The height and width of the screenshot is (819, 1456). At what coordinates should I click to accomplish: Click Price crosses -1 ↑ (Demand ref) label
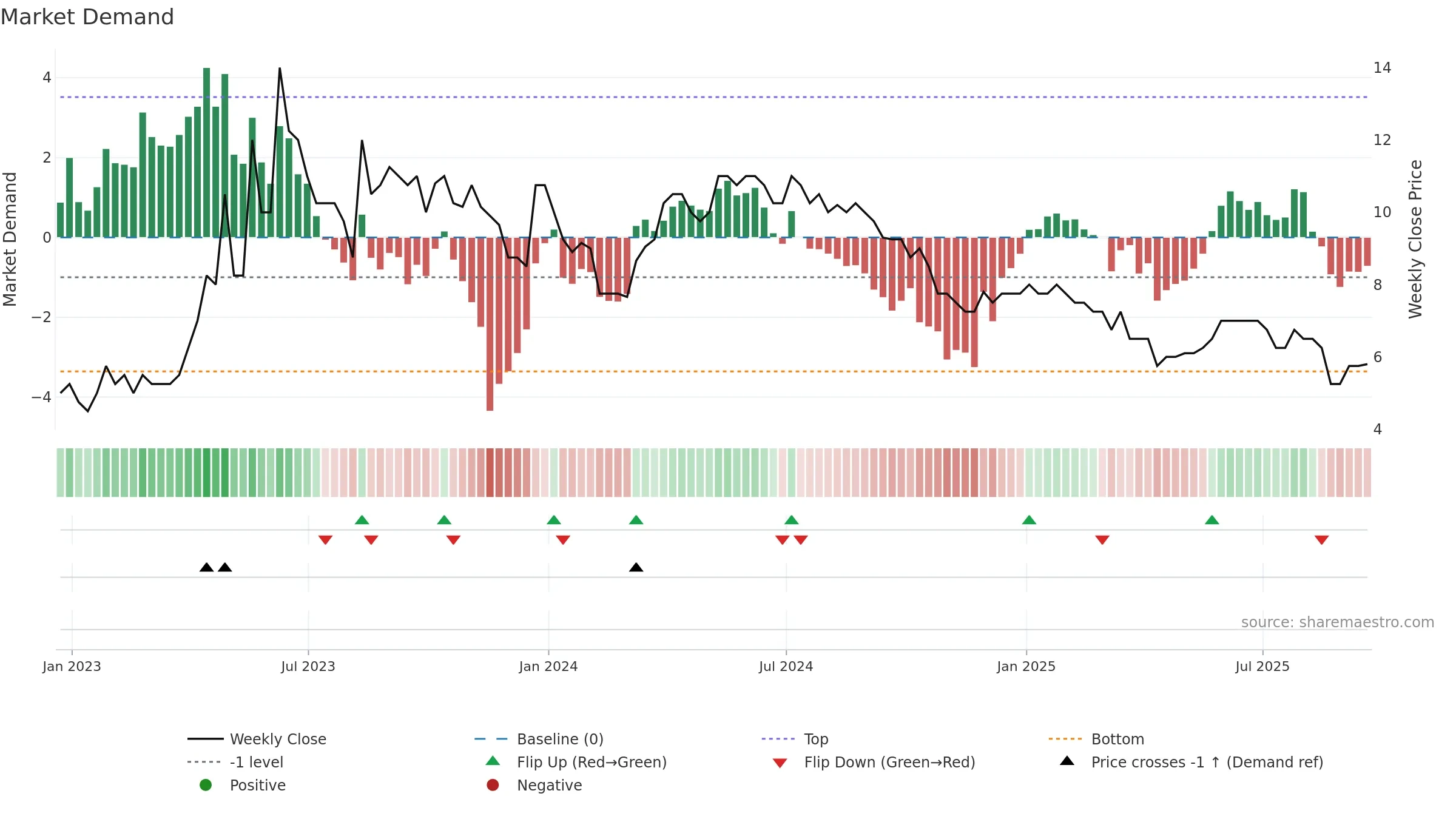(x=1207, y=762)
